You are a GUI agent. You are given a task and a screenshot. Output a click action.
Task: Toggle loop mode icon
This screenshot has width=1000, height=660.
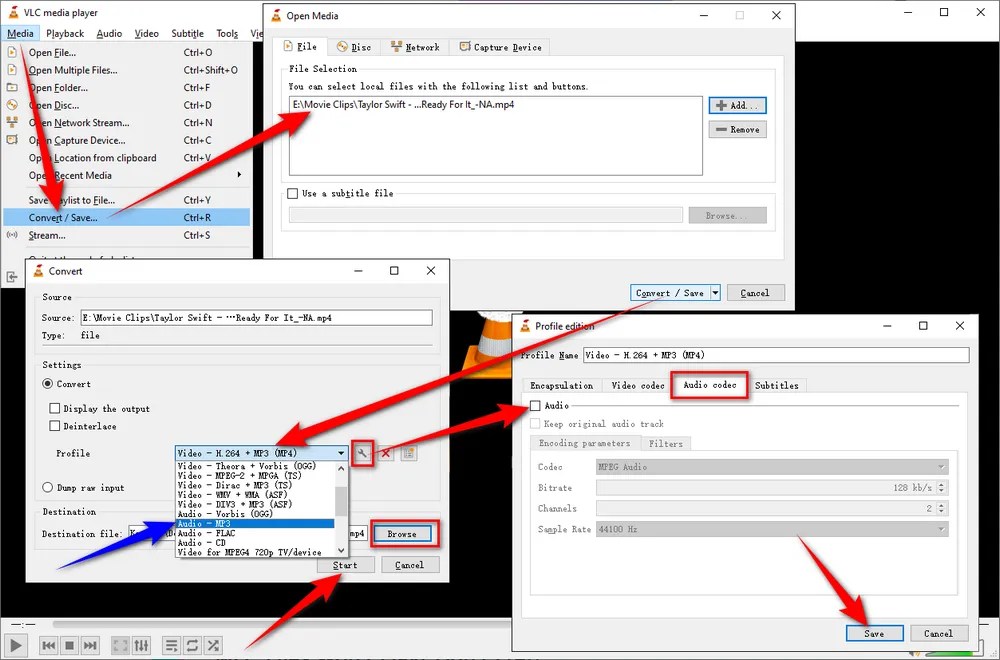(192, 645)
